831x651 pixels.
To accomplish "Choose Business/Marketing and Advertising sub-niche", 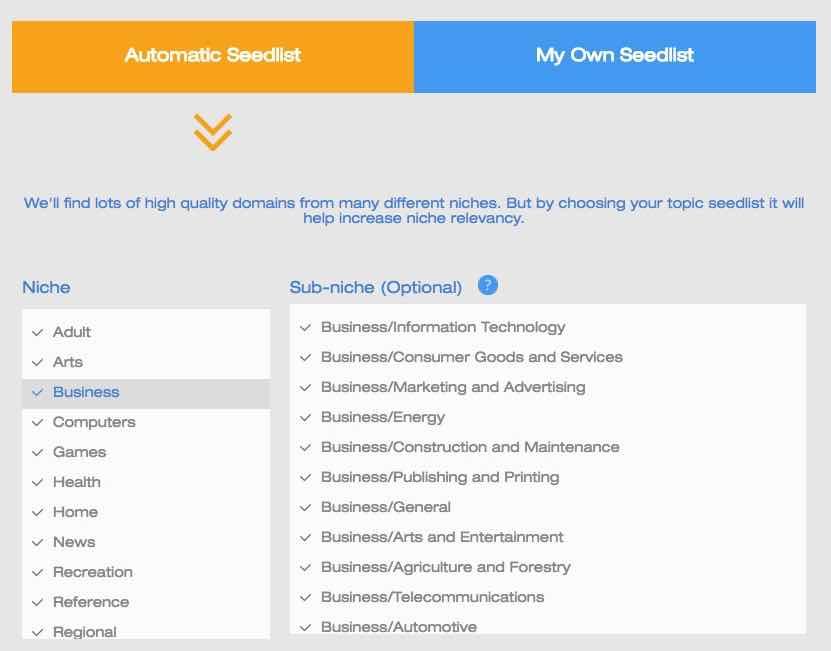I will tap(453, 387).
